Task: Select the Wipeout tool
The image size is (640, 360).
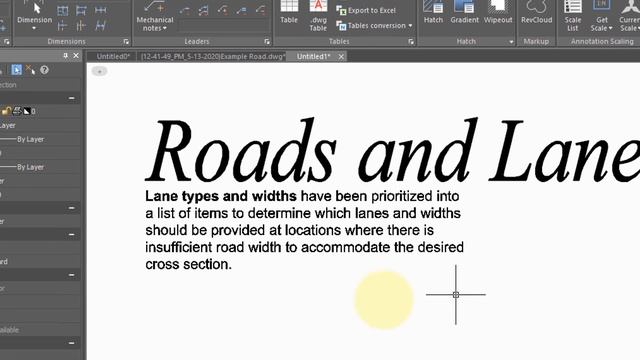Action: tap(498, 12)
